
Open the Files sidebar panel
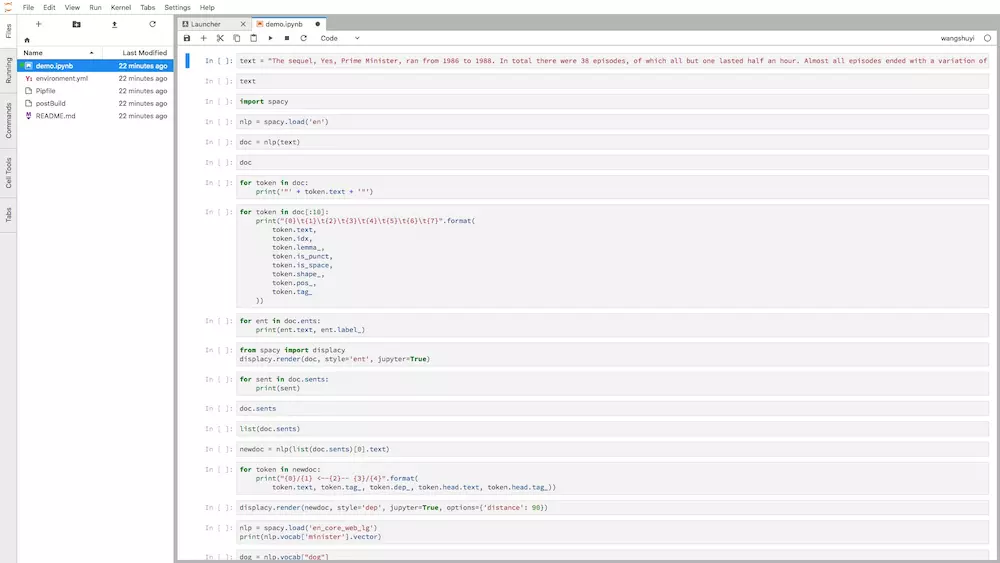click(x=8, y=31)
